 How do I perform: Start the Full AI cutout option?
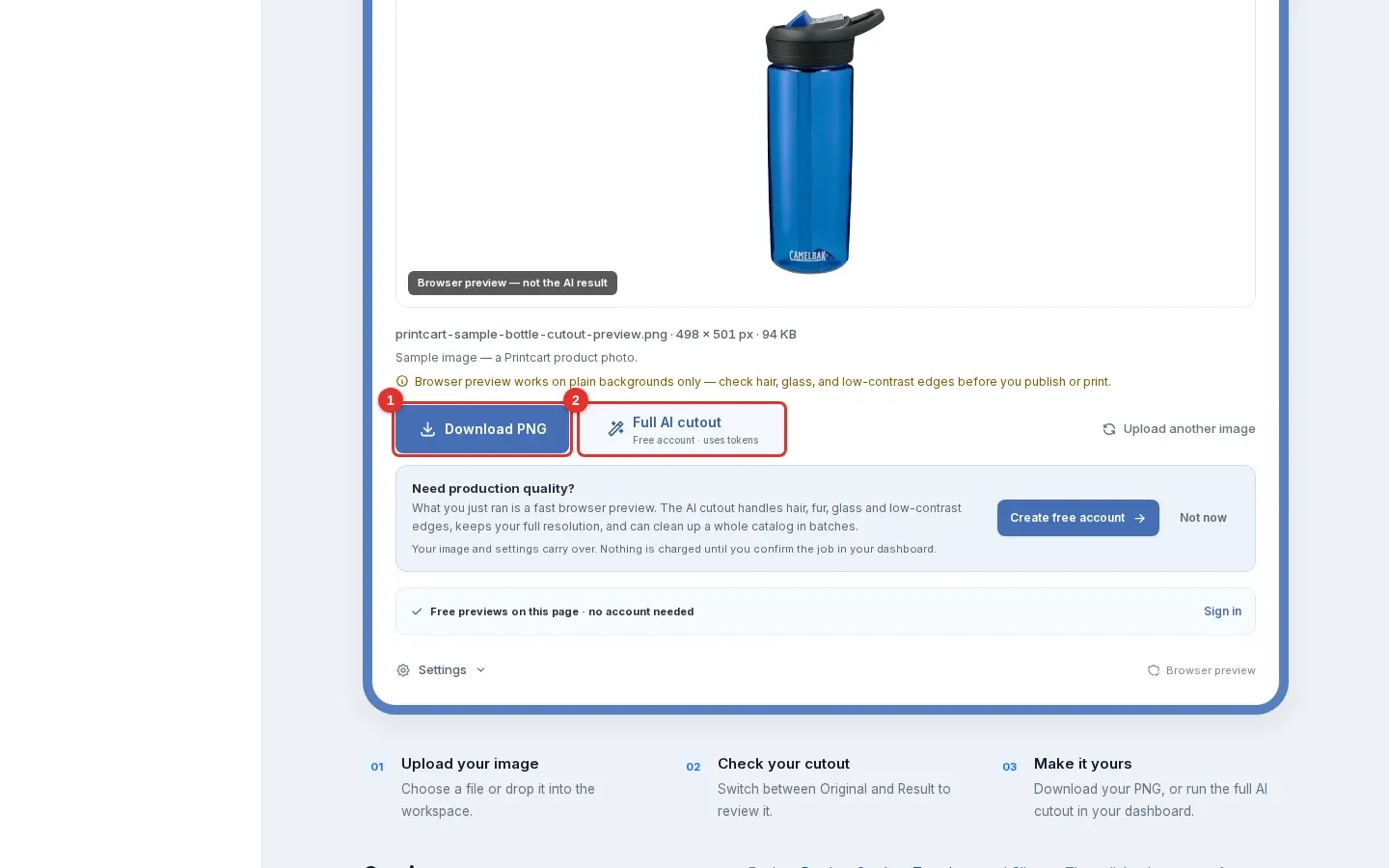point(682,429)
